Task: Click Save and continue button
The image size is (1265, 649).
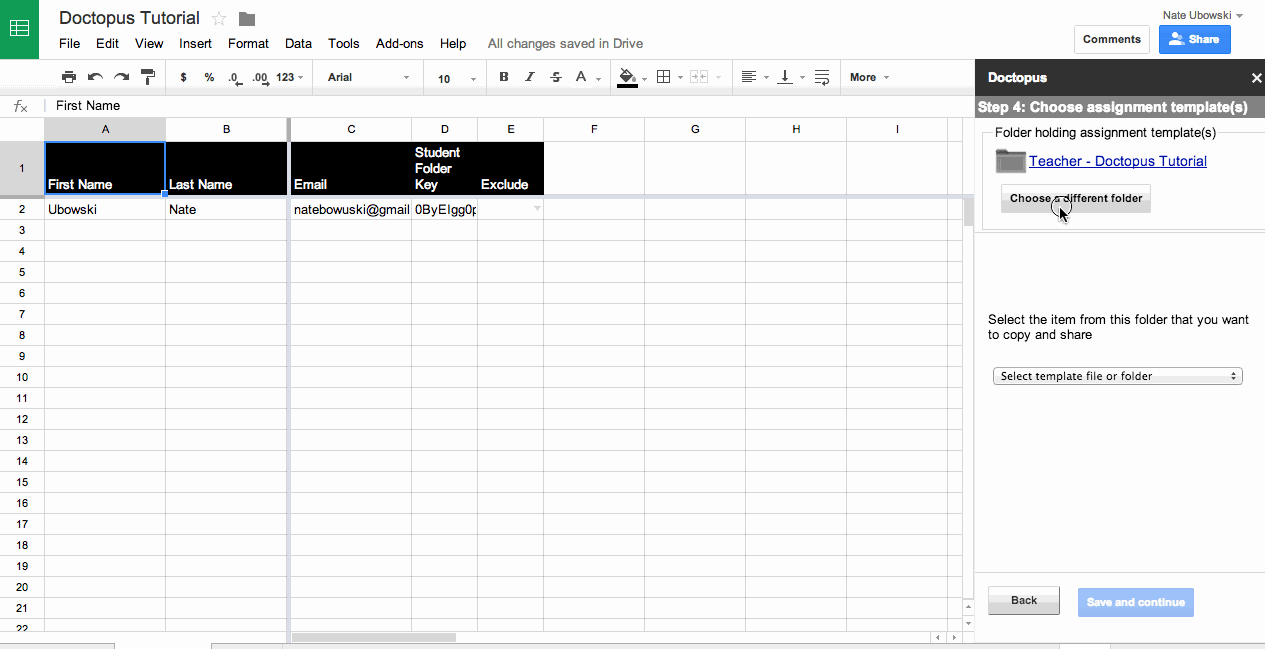Action: (1135, 602)
